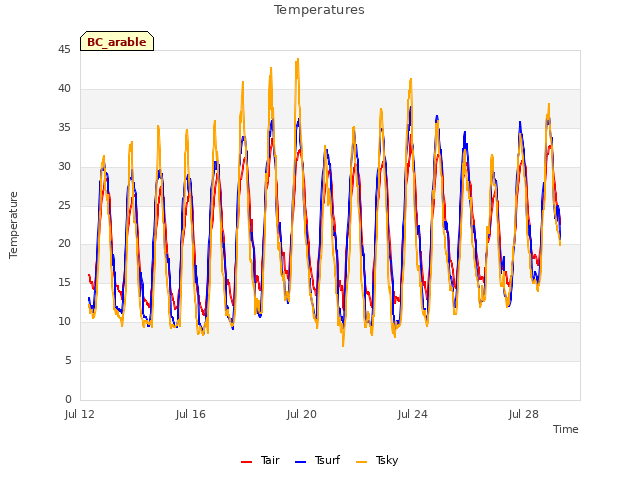Click the red Tair legend swatch

246,462
